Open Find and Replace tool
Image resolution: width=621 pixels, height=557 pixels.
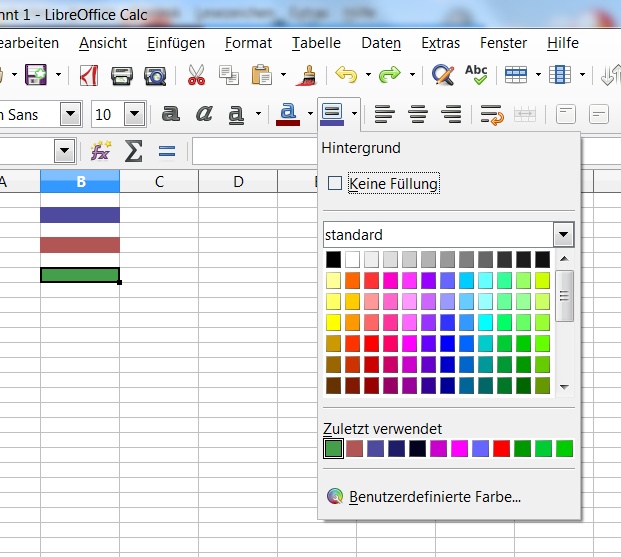tap(442, 75)
